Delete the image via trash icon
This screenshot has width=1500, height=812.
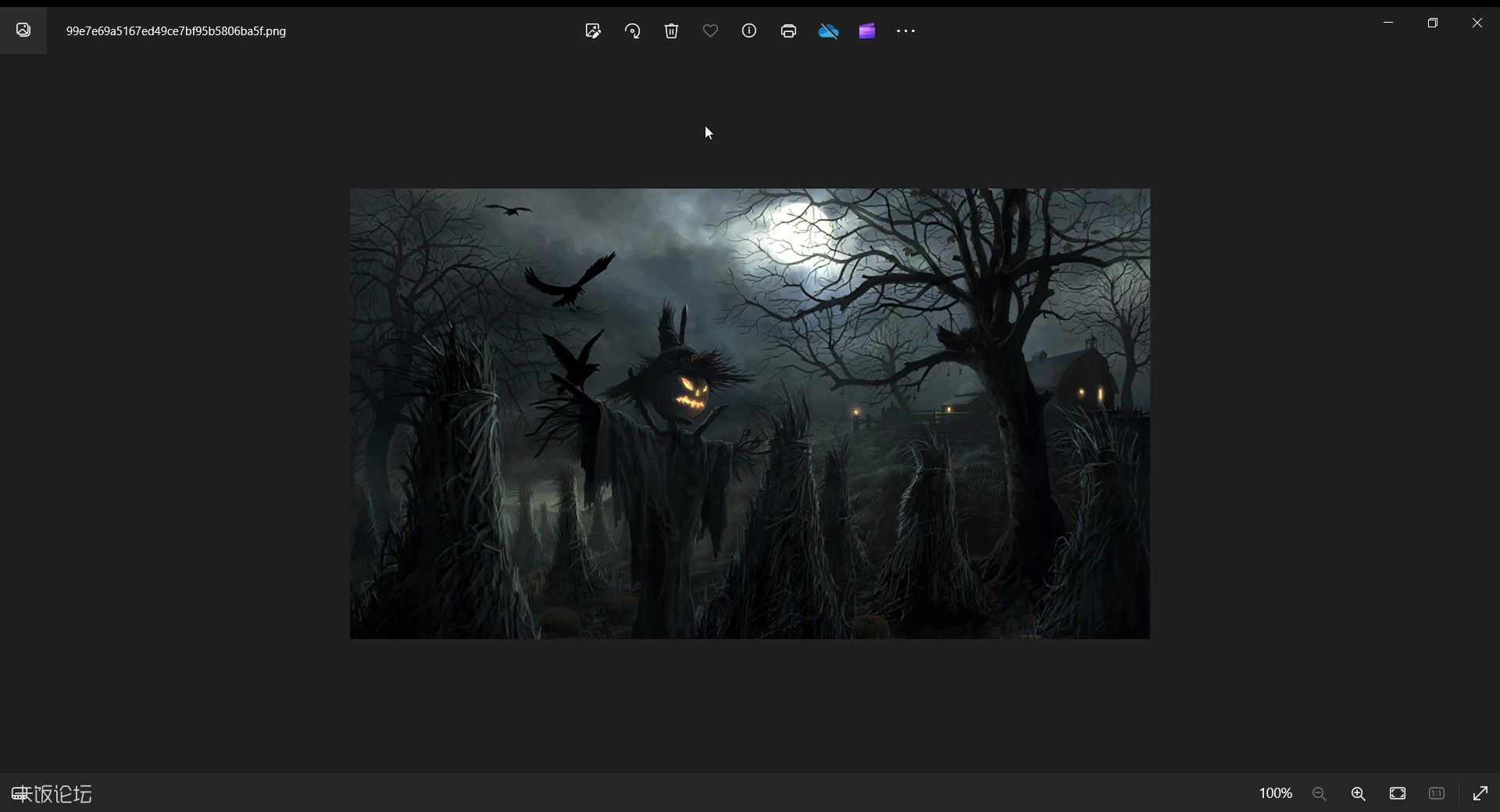(x=671, y=31)
